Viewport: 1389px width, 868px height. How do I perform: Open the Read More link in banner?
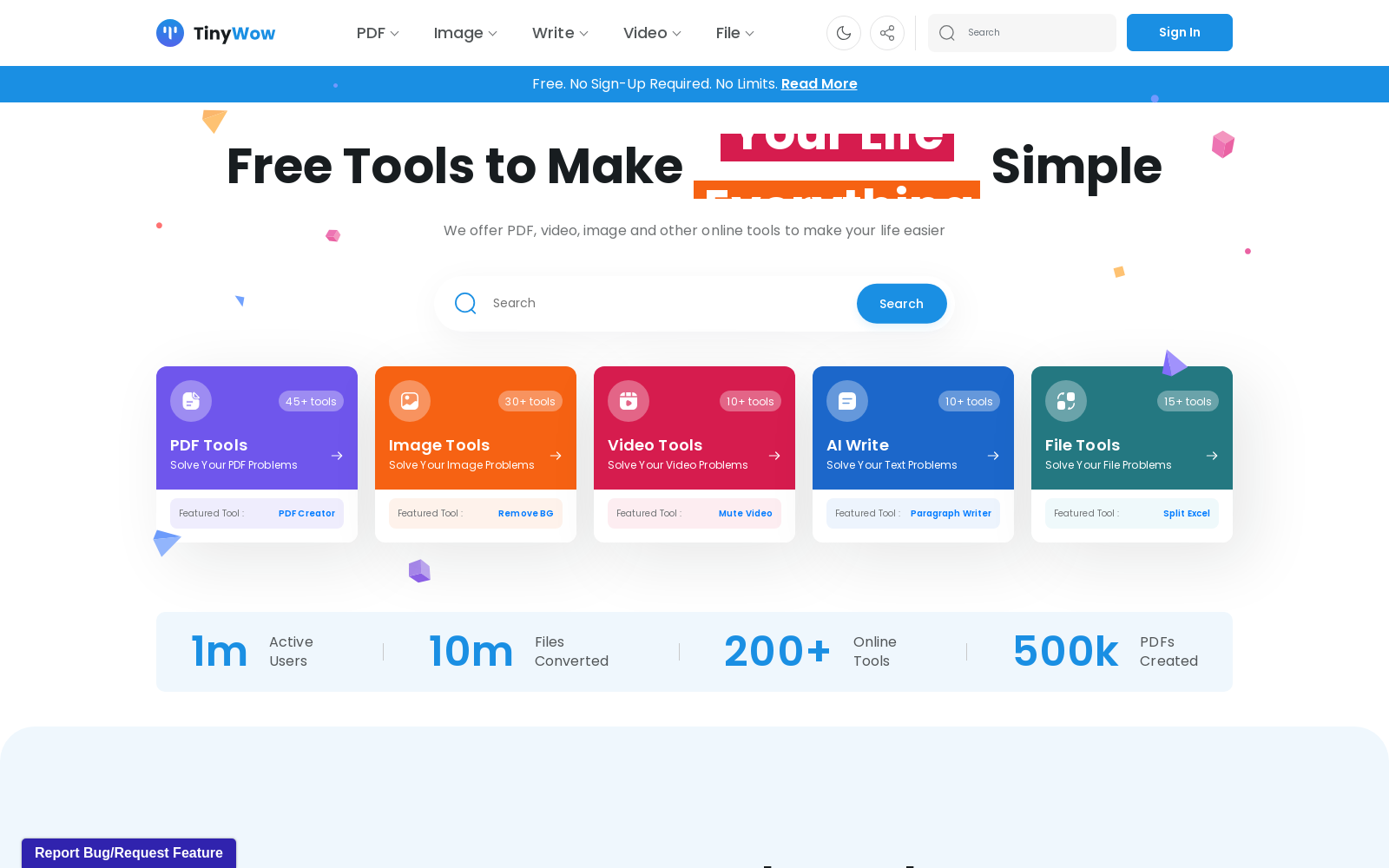click(x=820, y=84)
